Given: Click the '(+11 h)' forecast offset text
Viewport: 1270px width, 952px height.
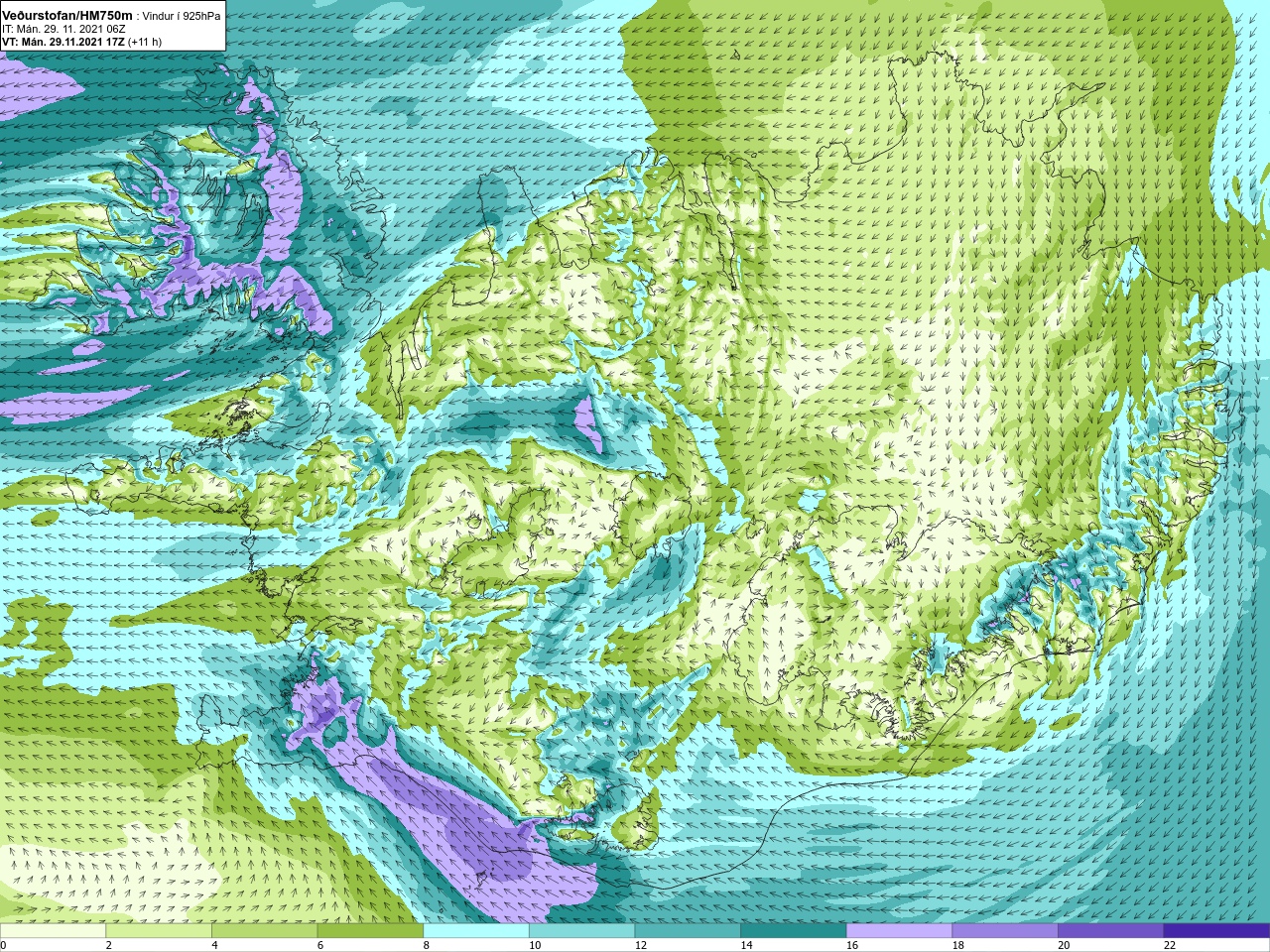Looking at the screenshot, I should pos(145,42).
